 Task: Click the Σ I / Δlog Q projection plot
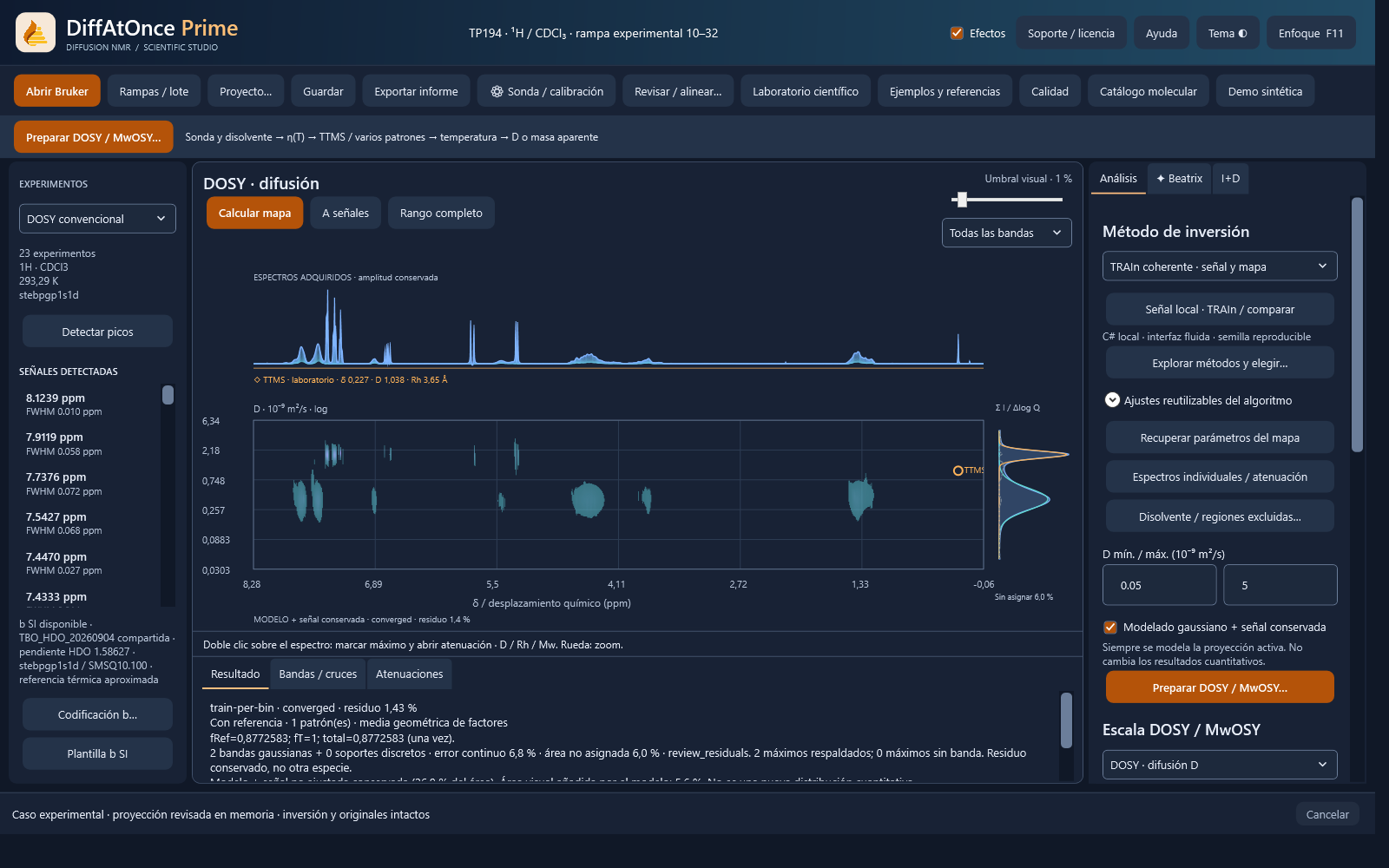point(1033,495)
